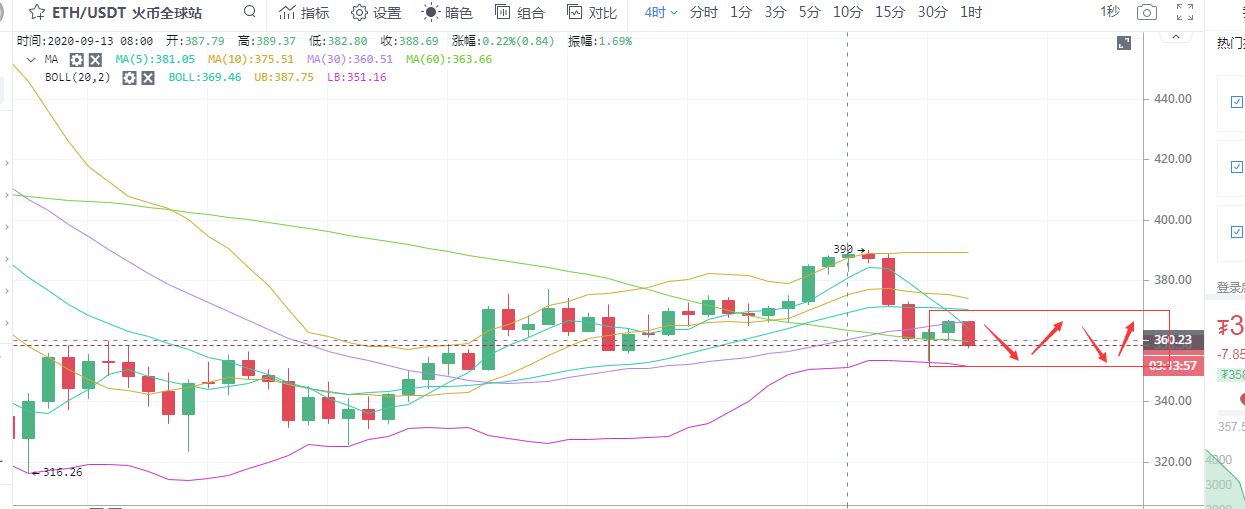Open the 4时 timeframe dropdown
The width and height of the screenshot is (1245, 509).
tap(661, 13)
